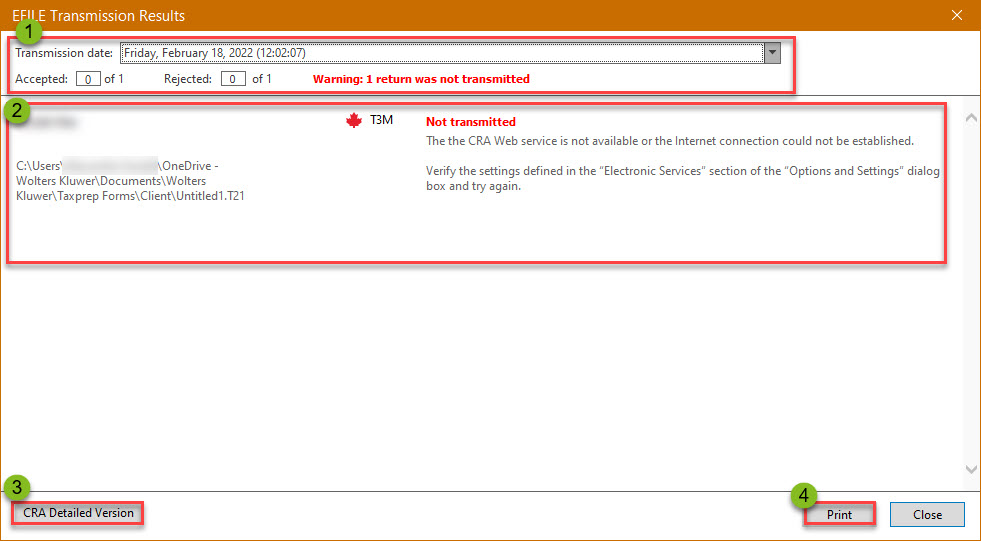Image resolution: width=981 pixels, height=541 pixels.
Task: Click the scrollbar down arrow
Action: (970, 468)
